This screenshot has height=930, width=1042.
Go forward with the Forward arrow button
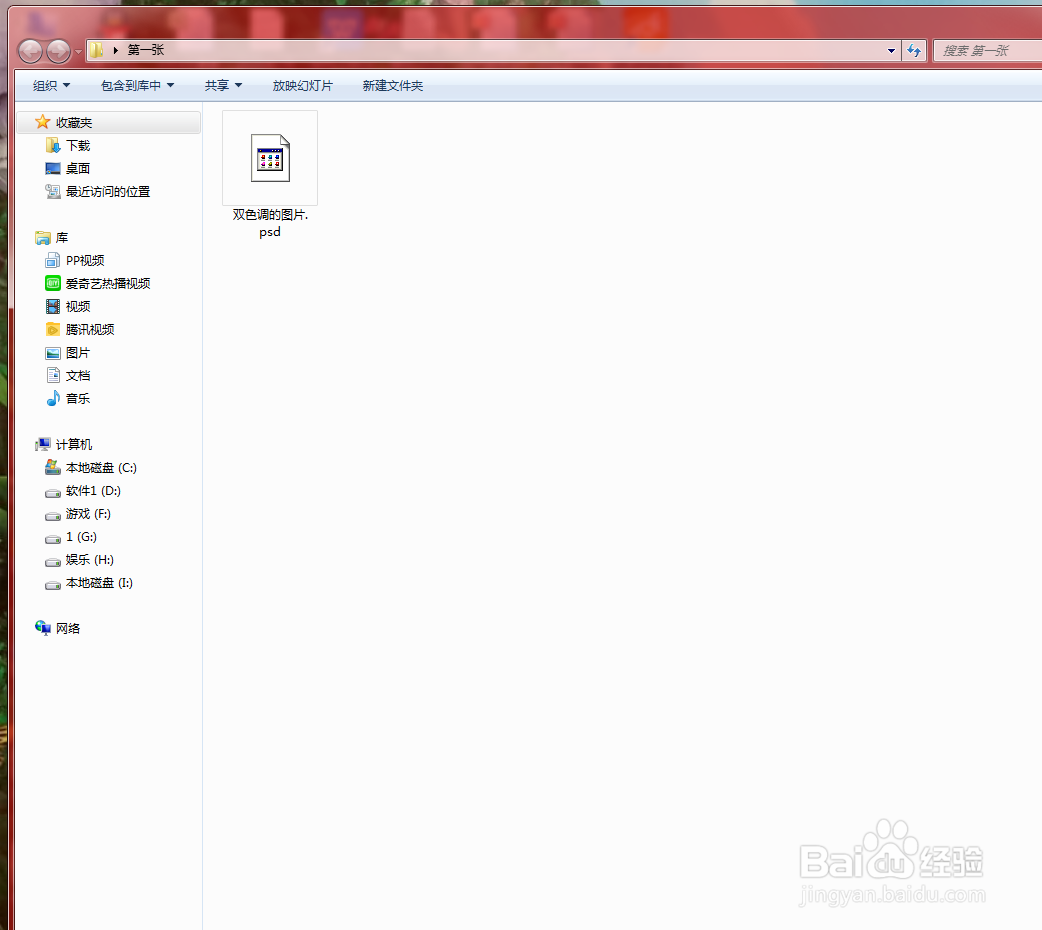pyautogui.click(x=58, y=51)
